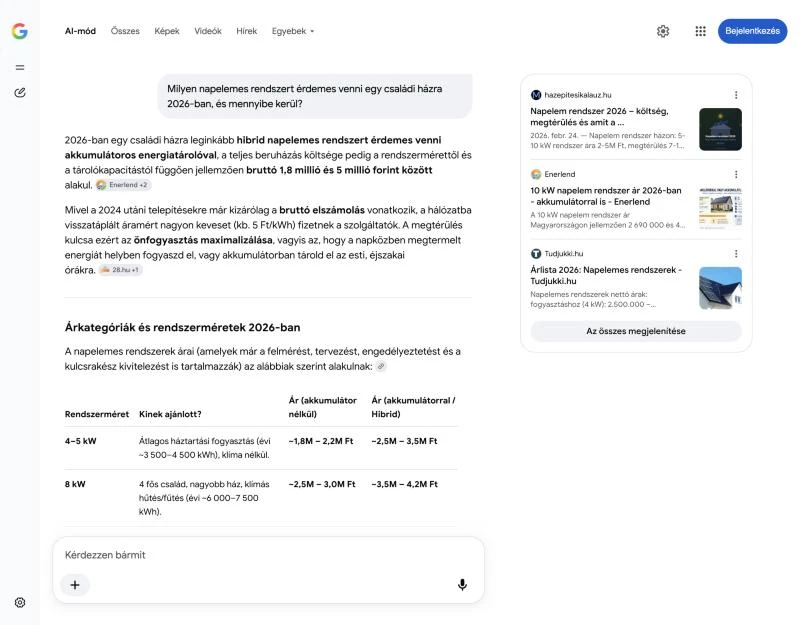Select the AI-mód tab
The image size is (800, 625).
click(x=80, y=31)
